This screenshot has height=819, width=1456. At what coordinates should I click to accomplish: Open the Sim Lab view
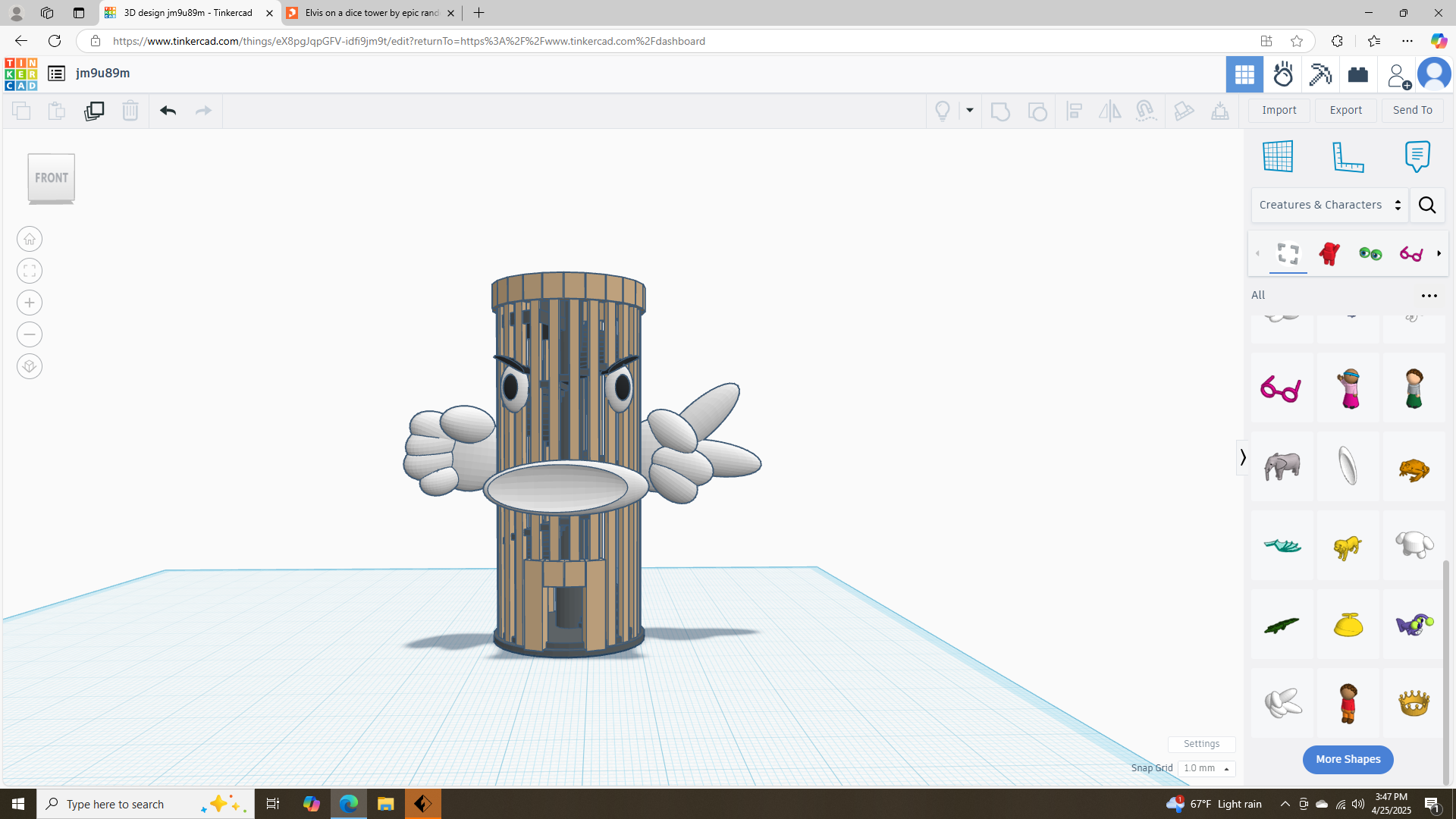coord(1283,74)
